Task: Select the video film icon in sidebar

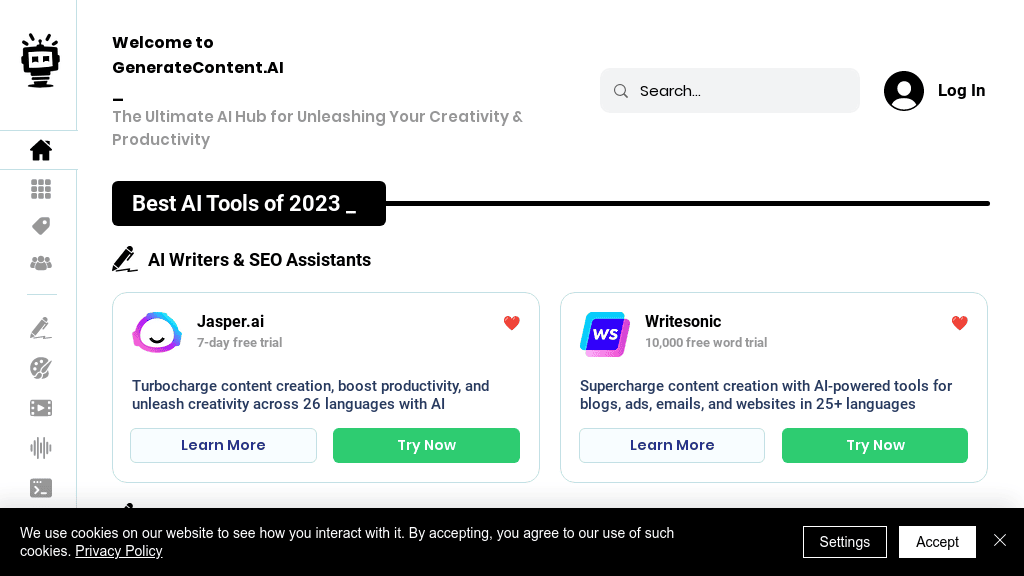Action: pos(41,408)
